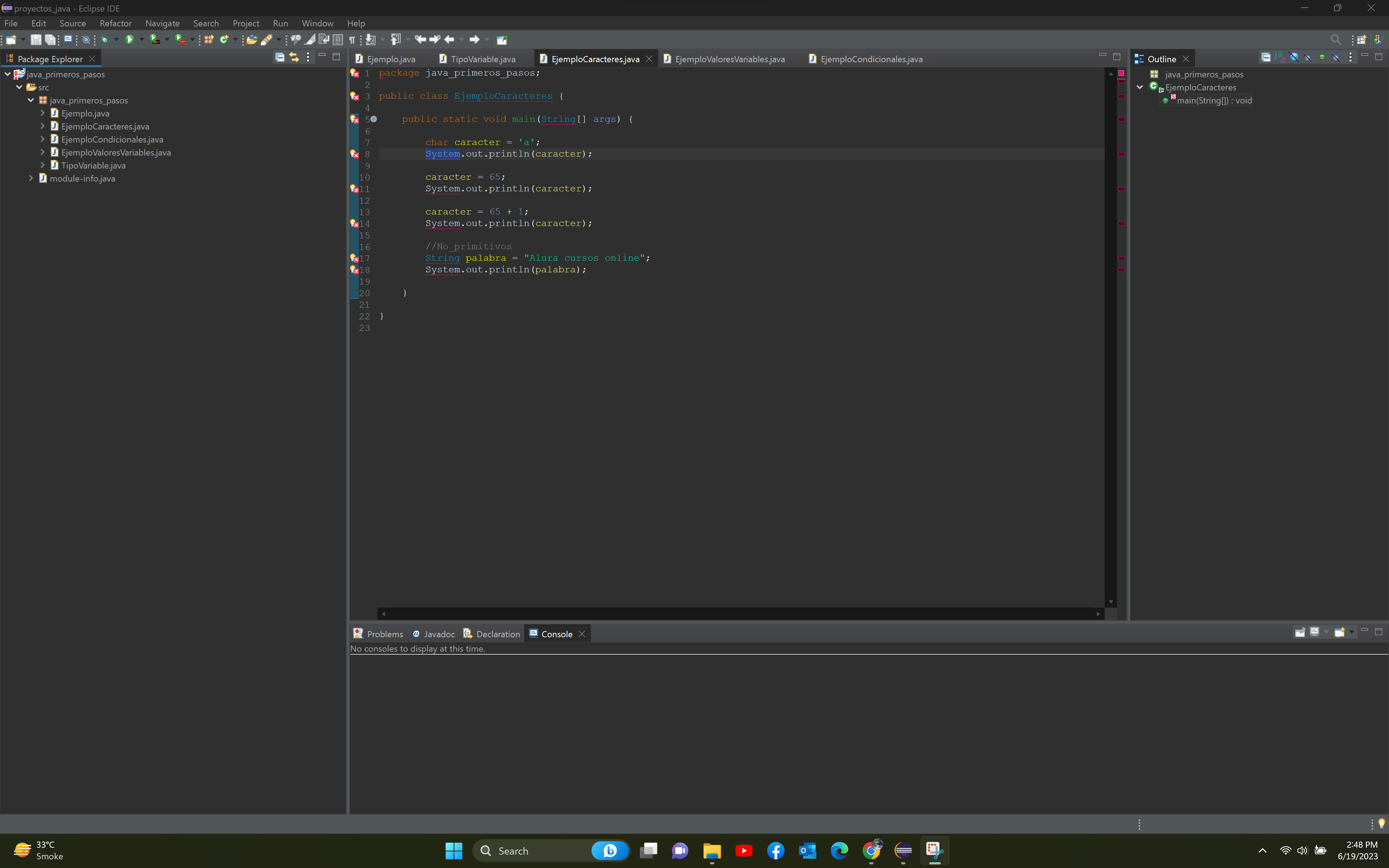Screen dimensions: 1389x868
Task: Click the Open Type folder icon in toolbar
Action: (251, 40)
